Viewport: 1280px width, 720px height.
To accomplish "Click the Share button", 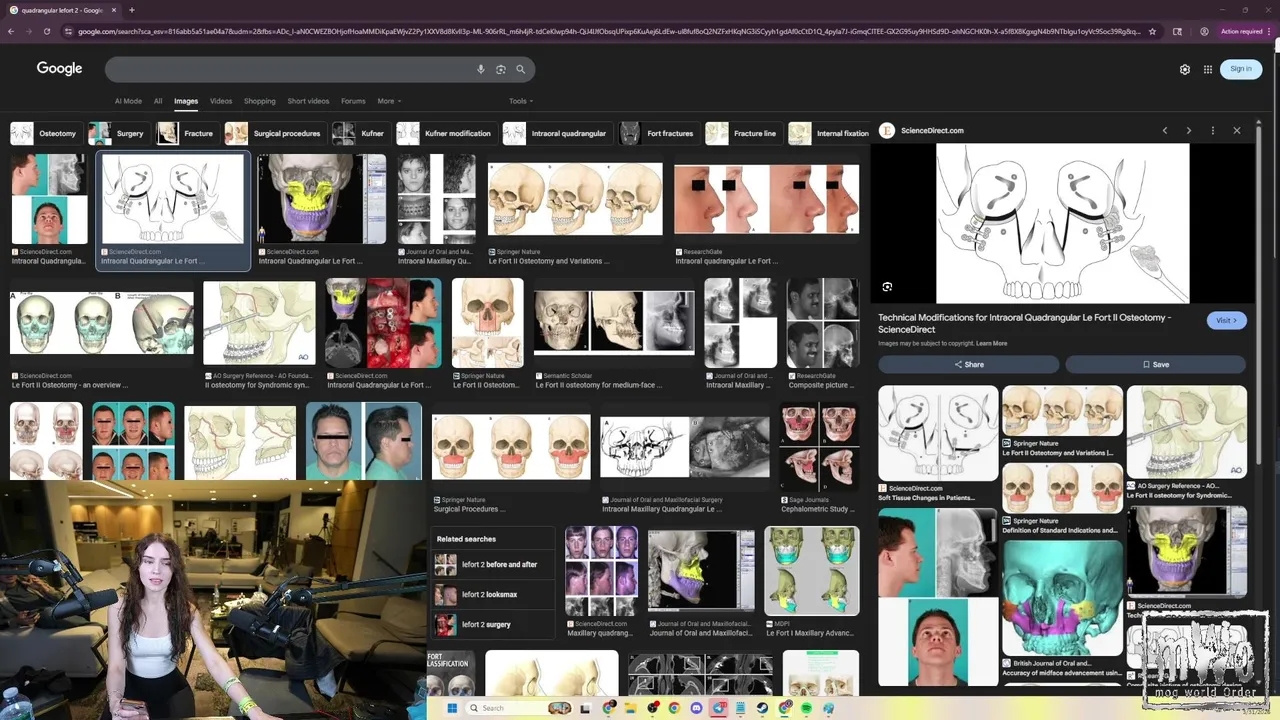I will tap(969, 365).
